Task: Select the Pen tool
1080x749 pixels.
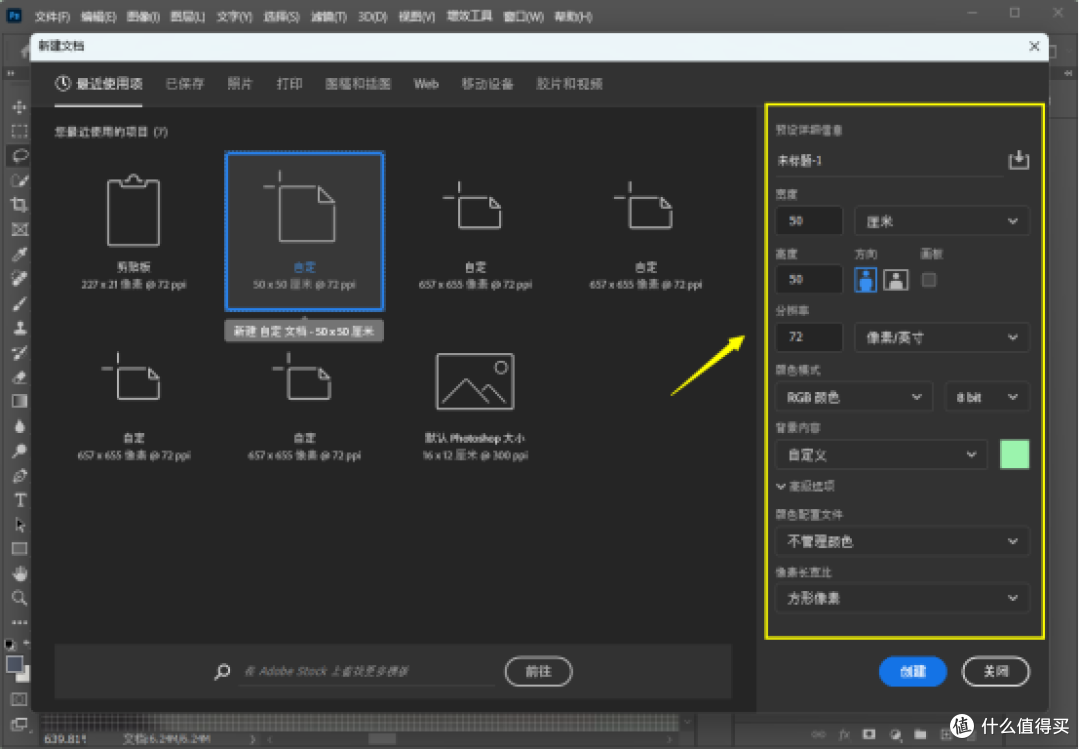Action: 19,475
